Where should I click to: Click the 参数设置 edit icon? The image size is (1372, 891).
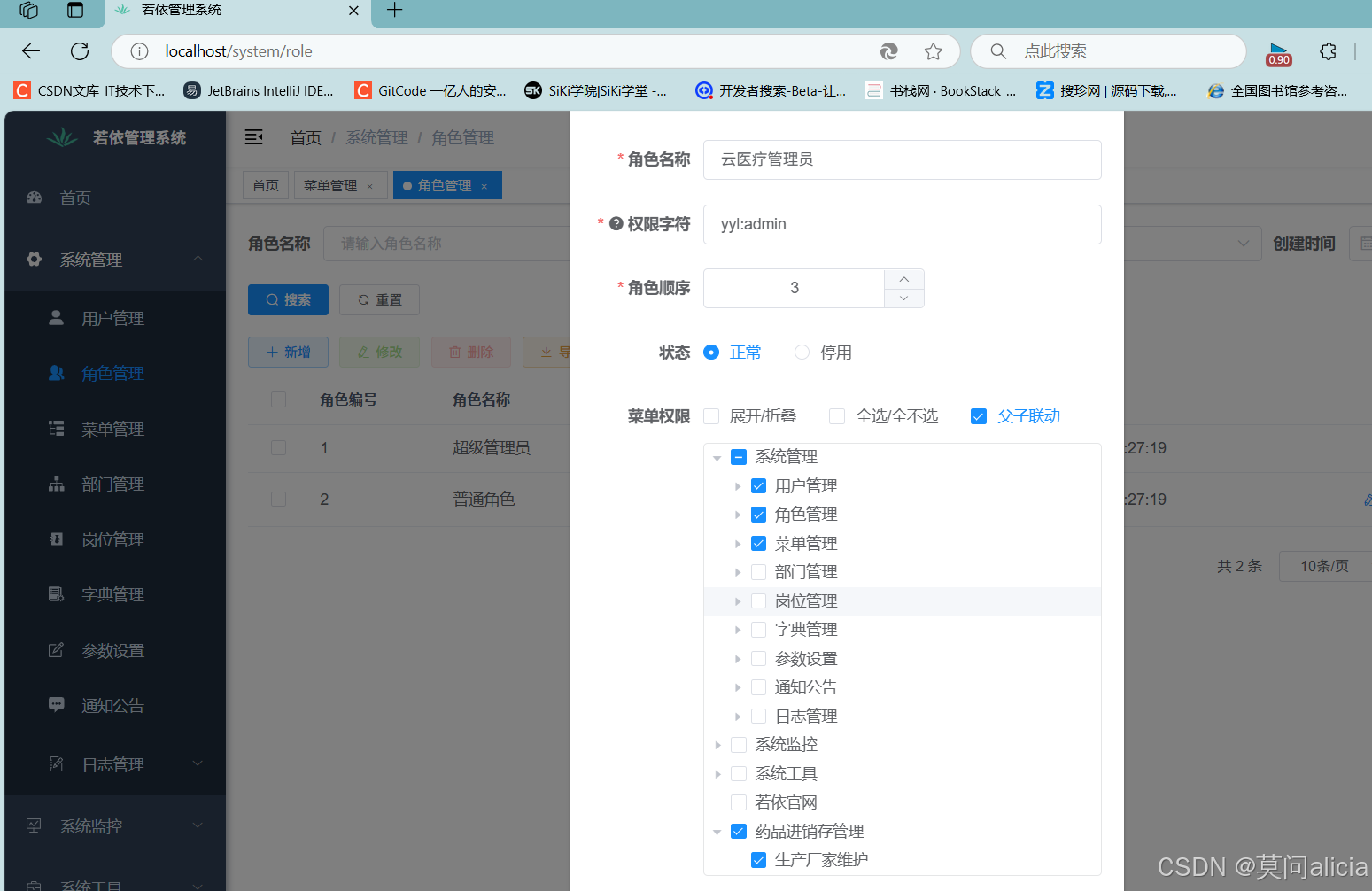pyautogui.click(x=56, y=650)
